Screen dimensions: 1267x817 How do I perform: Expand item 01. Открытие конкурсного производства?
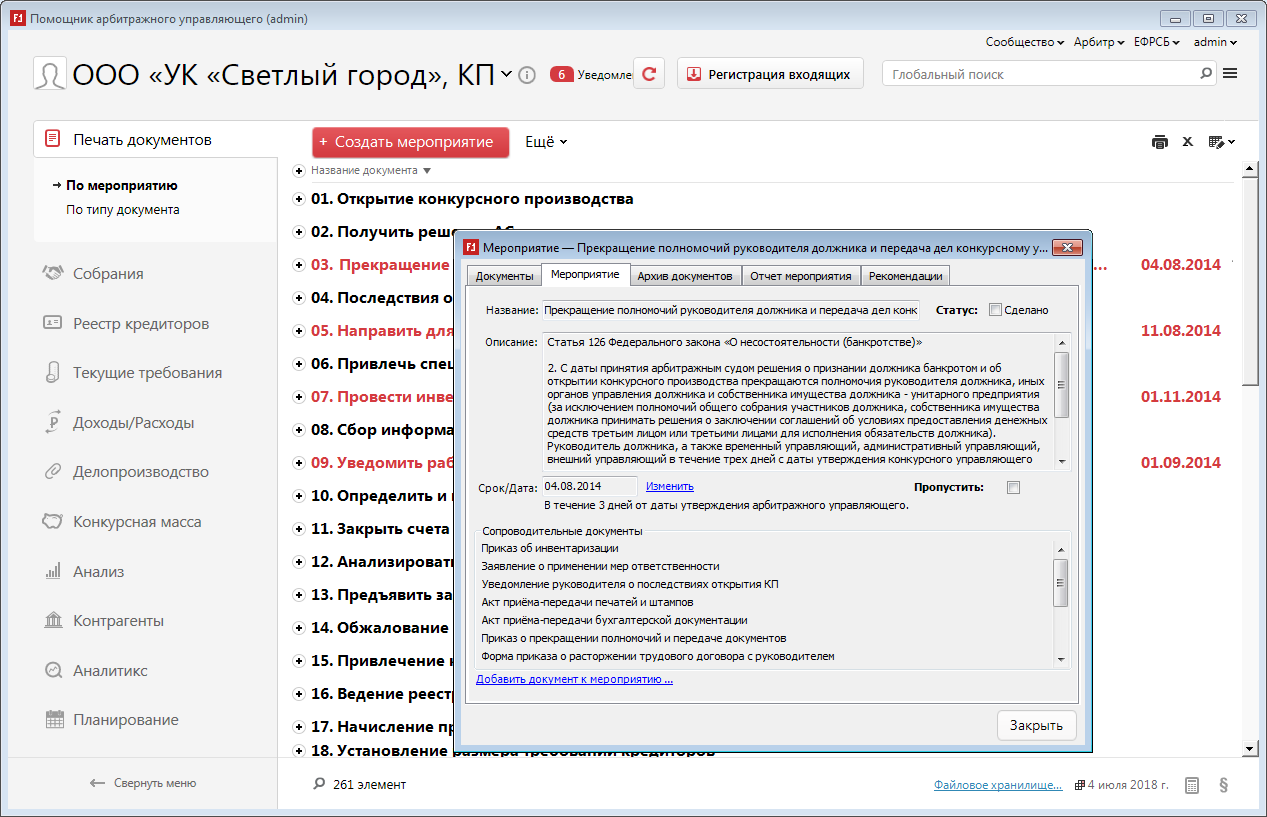[x=298, y=199]
